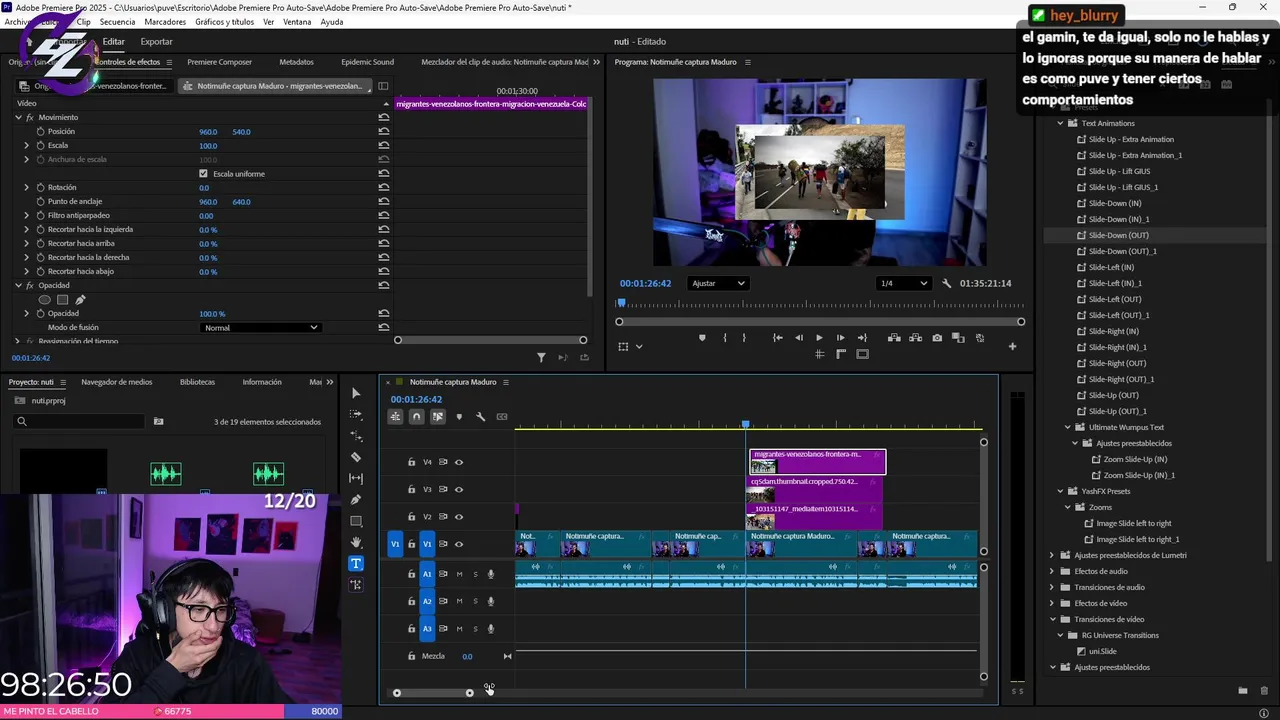Click the Program monitor settings wrench

(946, 283)
